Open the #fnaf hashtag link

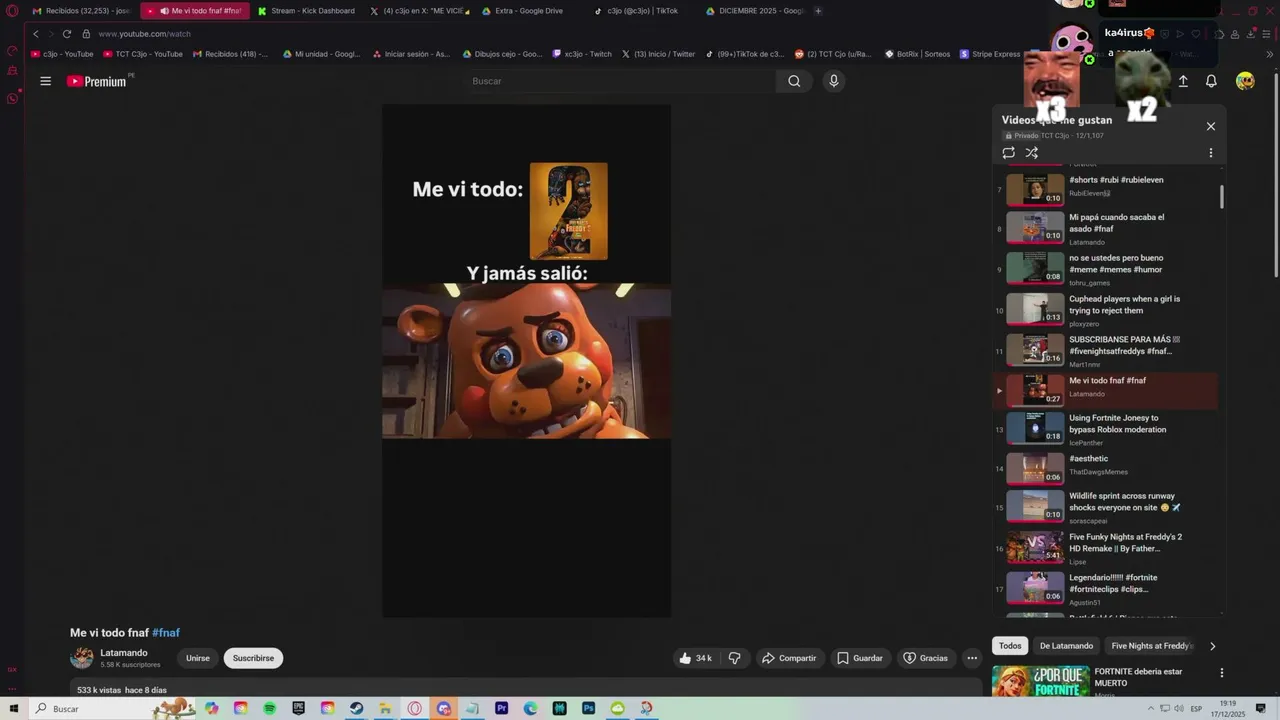[166, 633]
